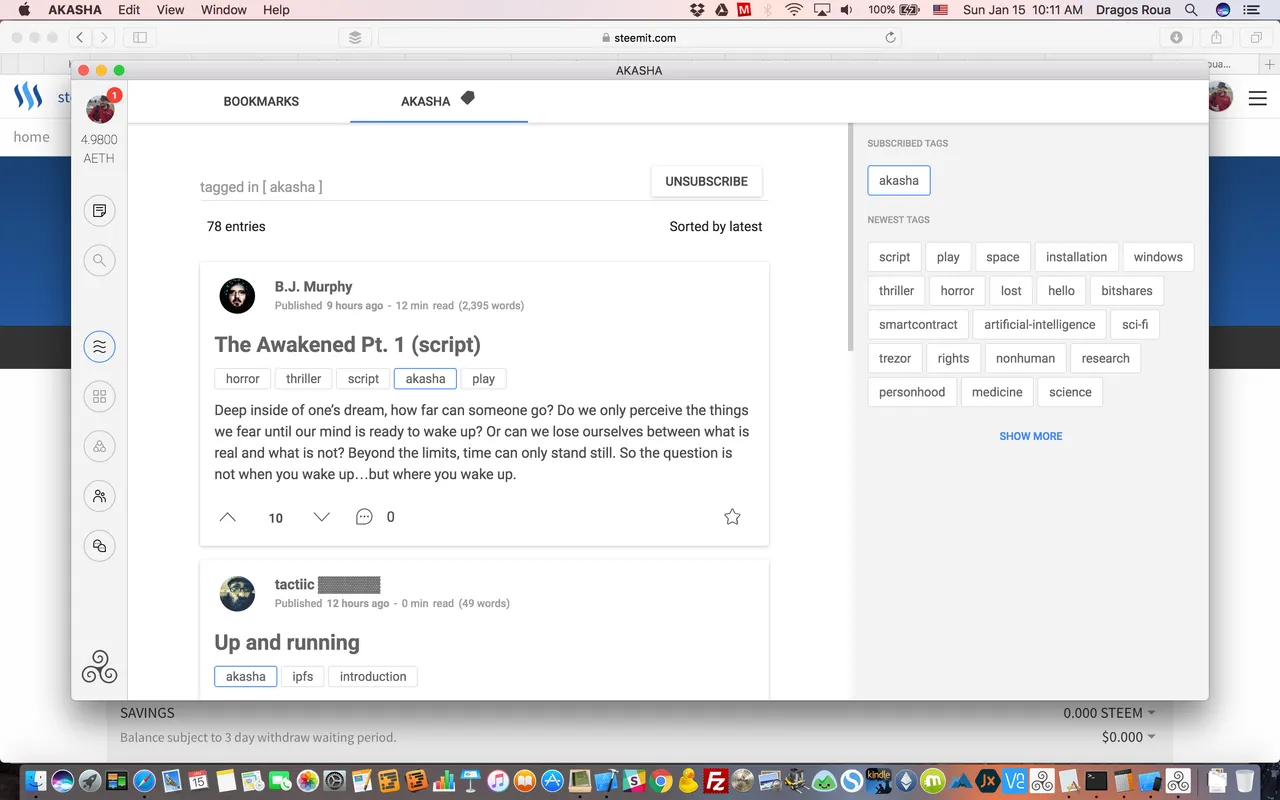Screen dimensions: 1280x800
Task: Click SHOW MORE tags link
Action: (x=1031, y=436)
